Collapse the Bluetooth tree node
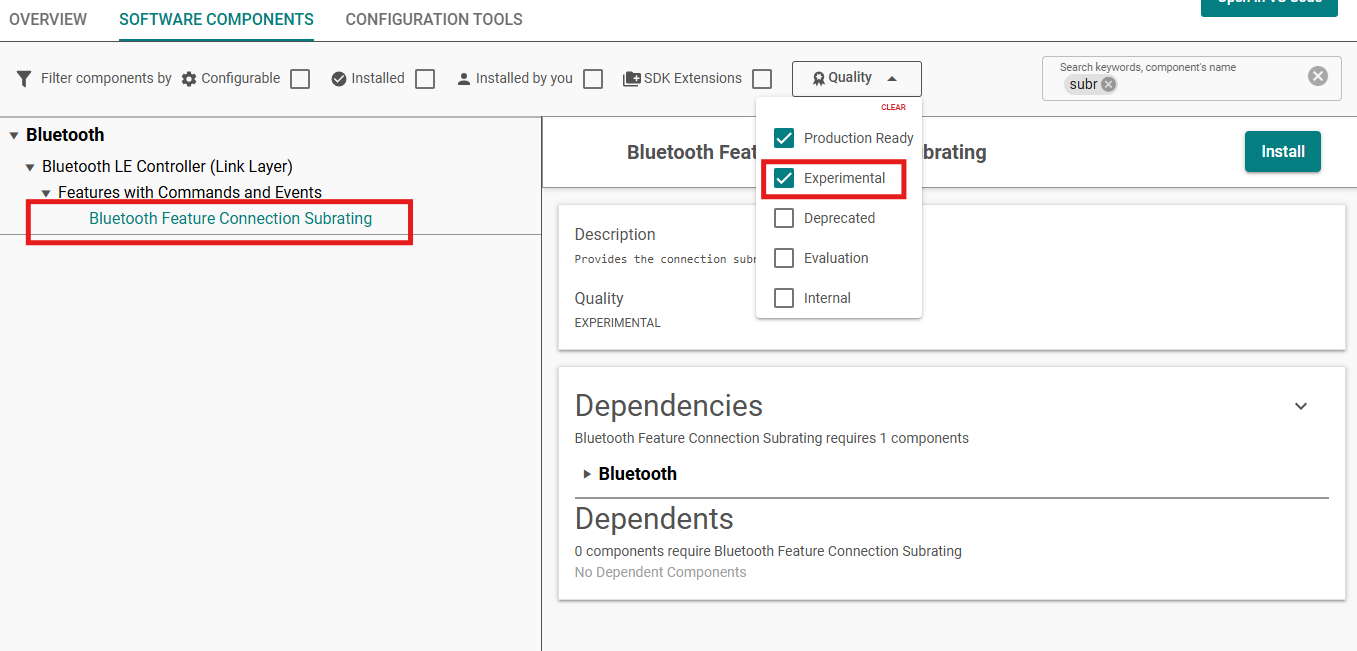The image size is (1357, 651). 14,135
